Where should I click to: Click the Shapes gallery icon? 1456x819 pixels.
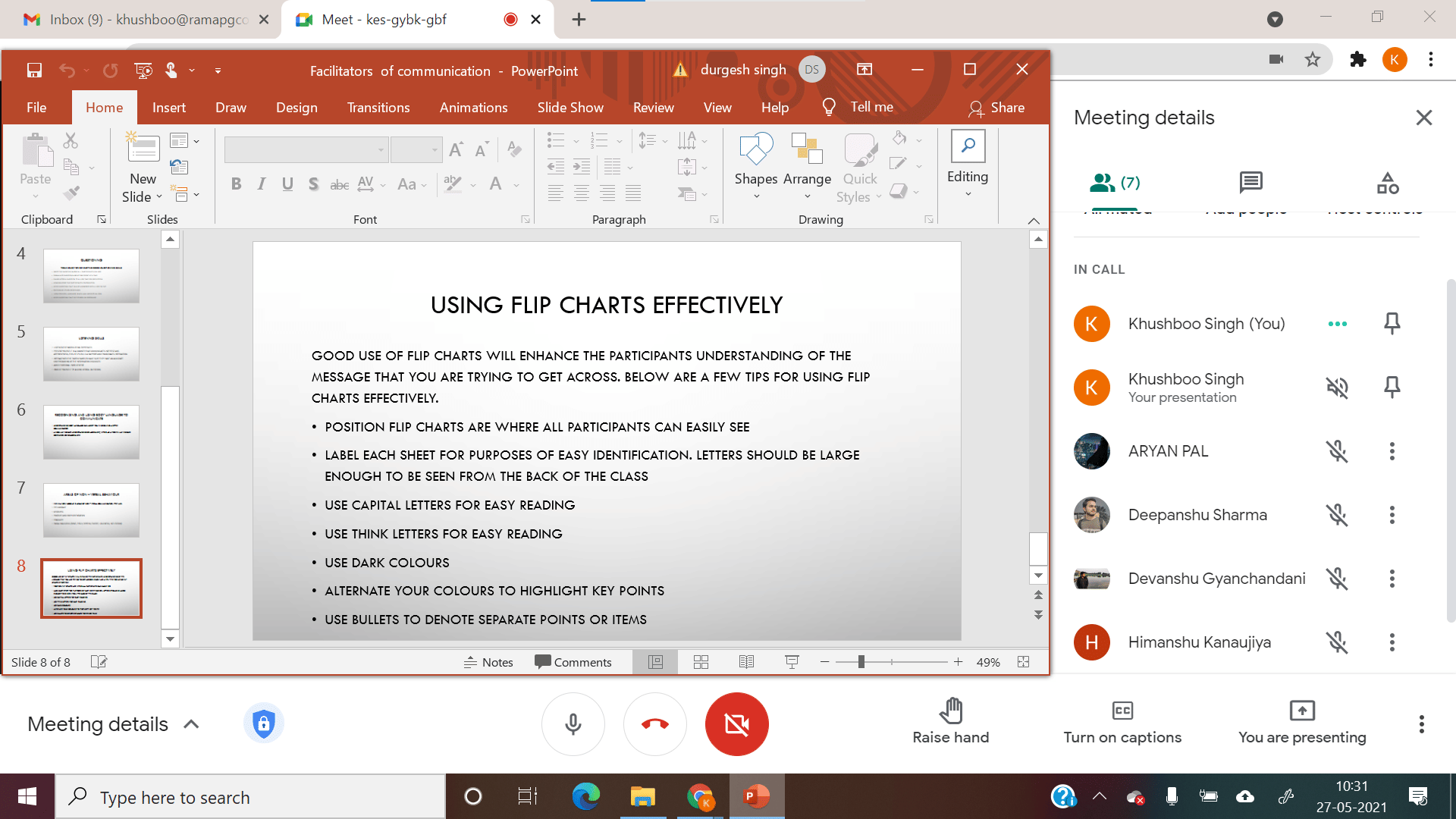755,149
